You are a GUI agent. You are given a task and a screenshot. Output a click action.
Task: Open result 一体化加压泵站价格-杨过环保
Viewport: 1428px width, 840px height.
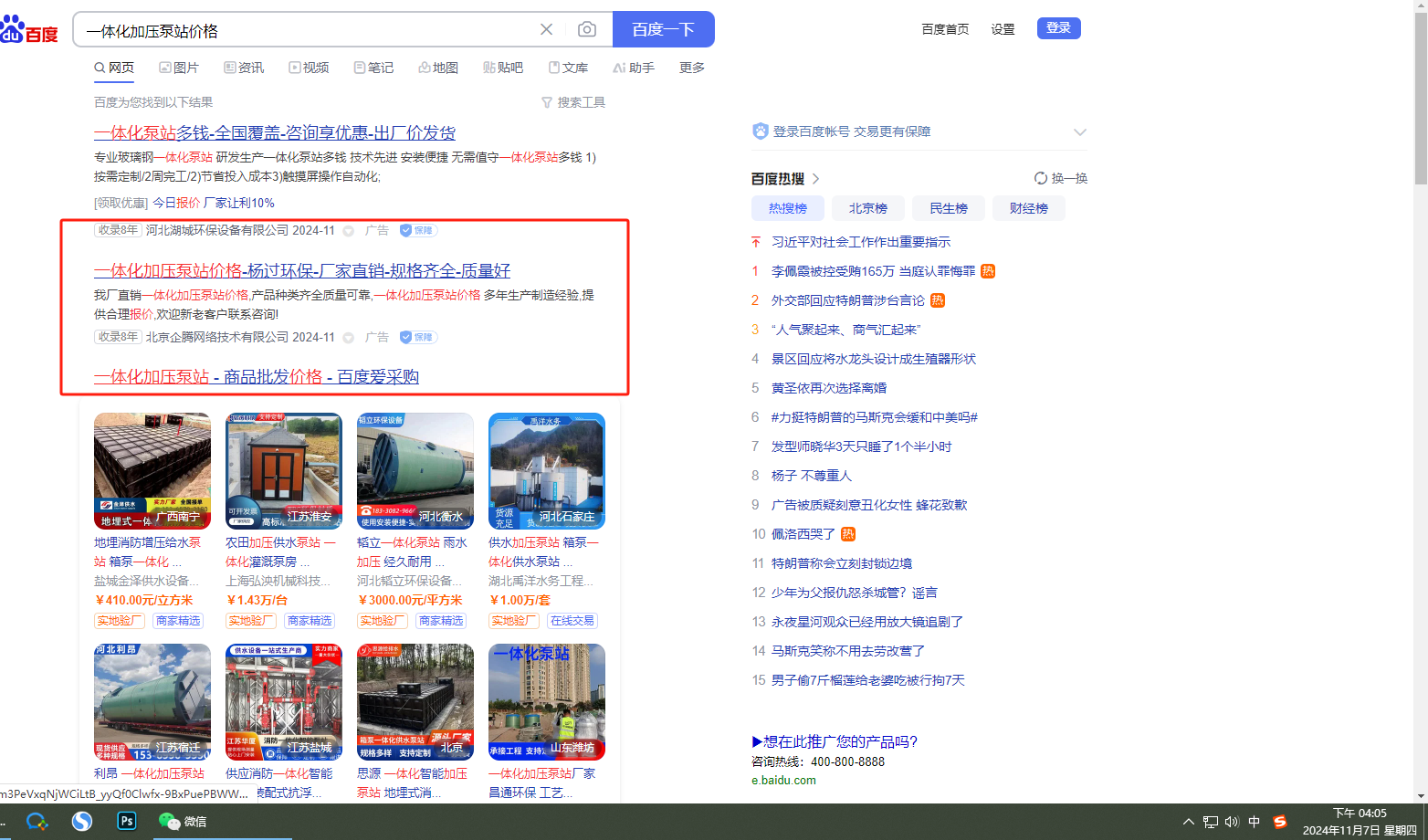pos(302,271)
